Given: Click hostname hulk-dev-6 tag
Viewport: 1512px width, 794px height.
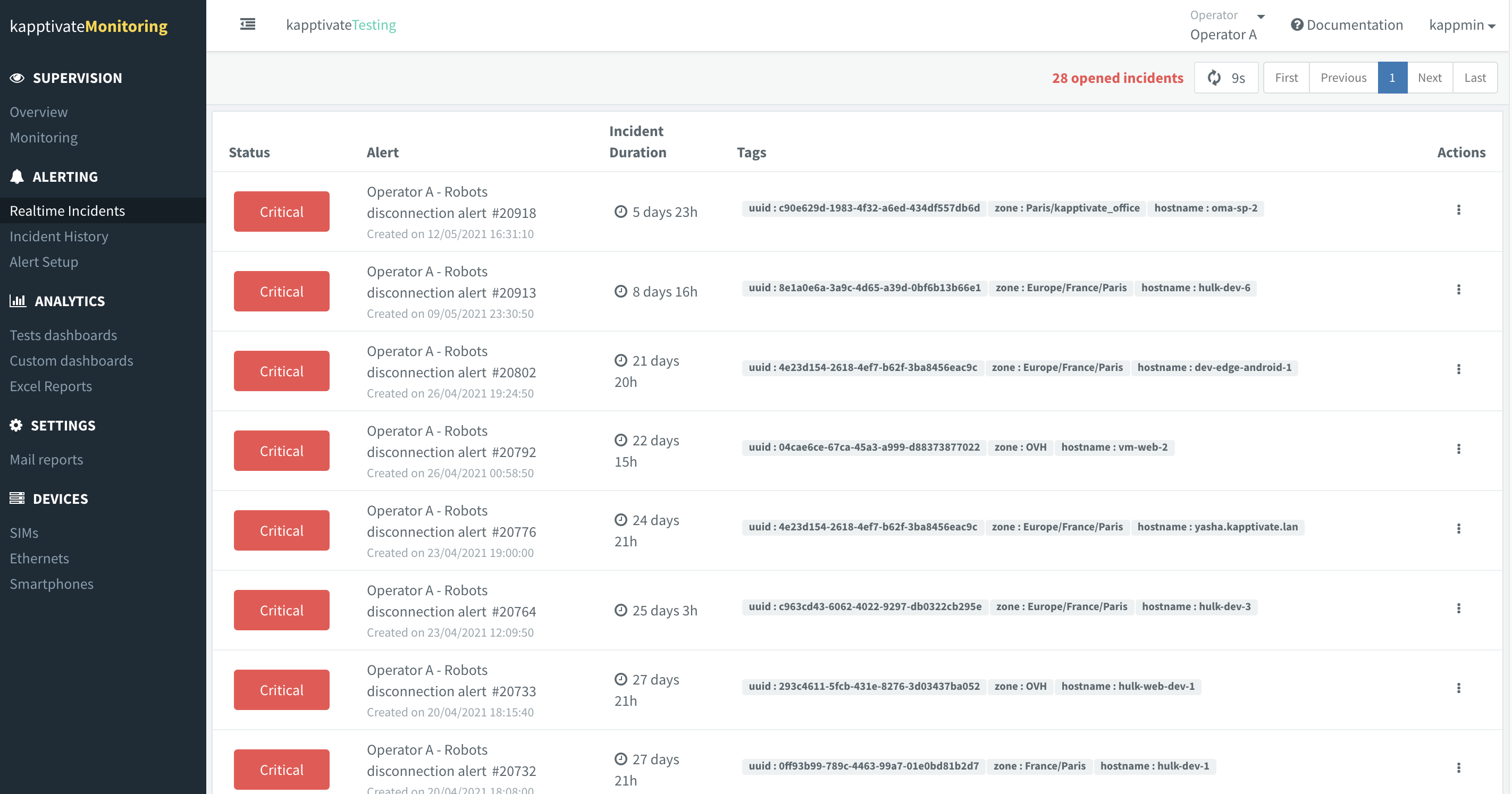Looking at the screenshot, I should 1195,288.
